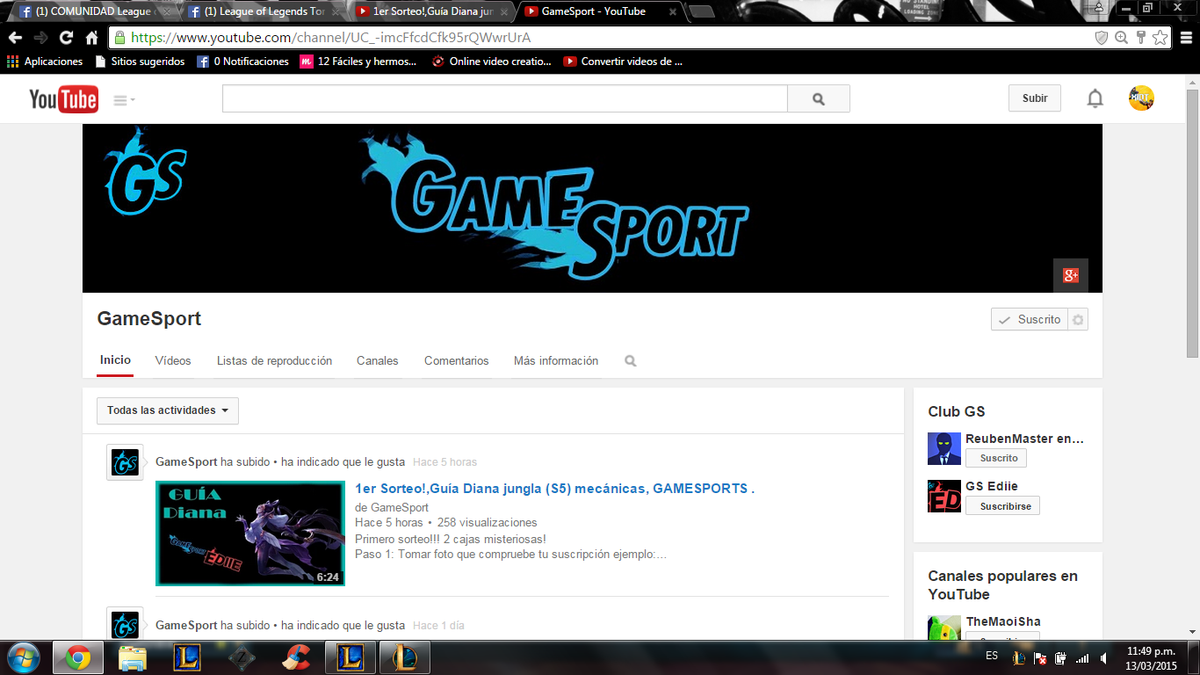Go to browser home page
Viewport: 1200px width, 675px height.
[x=92, y=38]
